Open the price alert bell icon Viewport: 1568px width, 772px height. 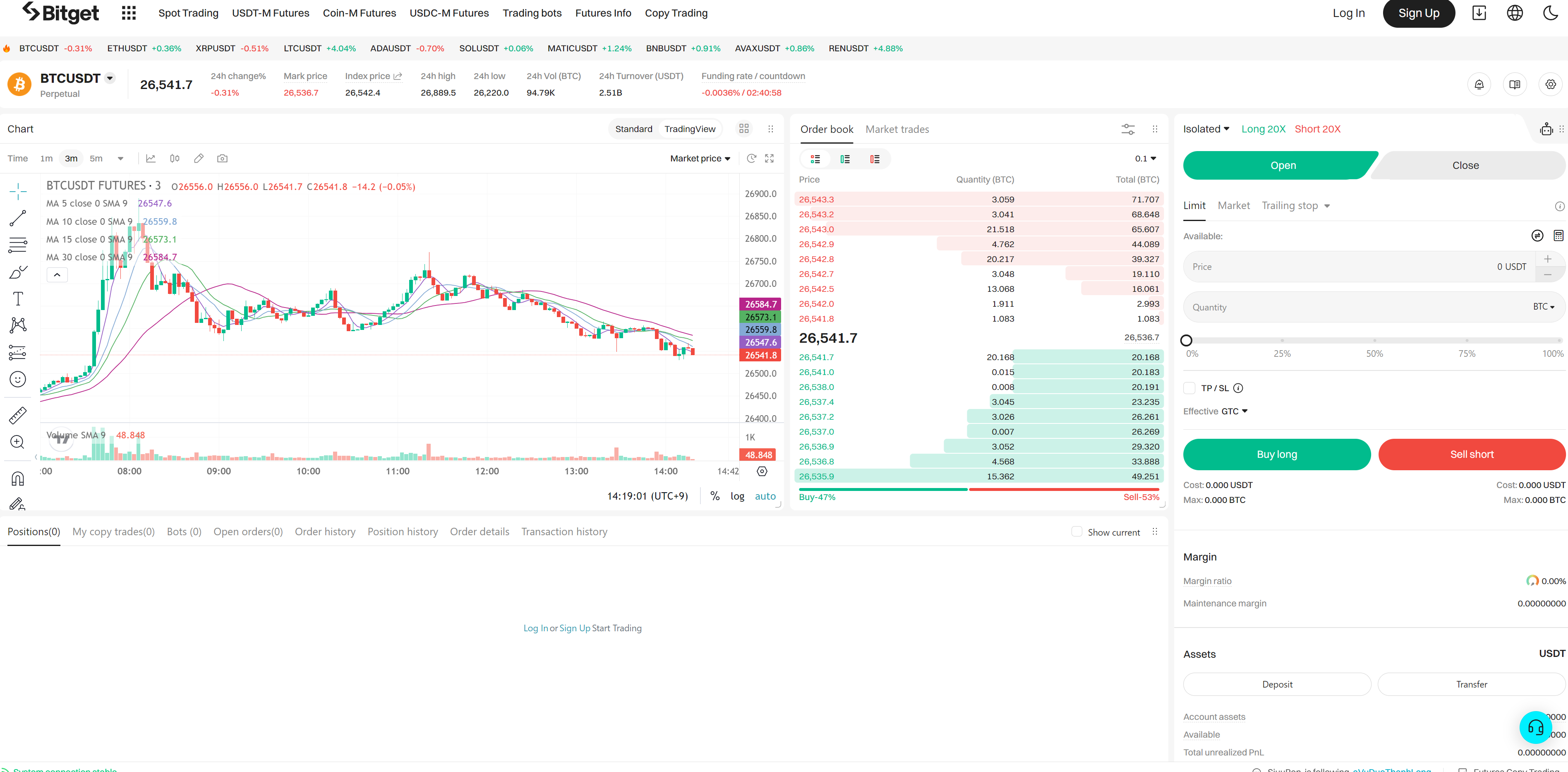[1479, 84]
